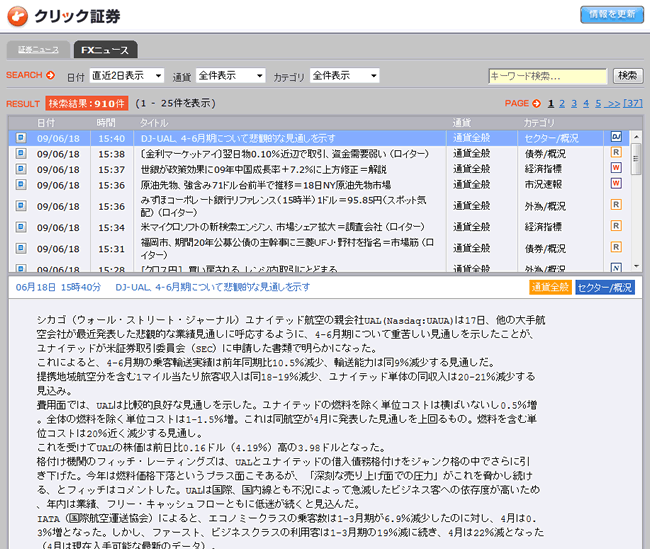
Task: Click the document icon of the 15:40 DJ-UAL row
Action: click(x=21, y=138)
